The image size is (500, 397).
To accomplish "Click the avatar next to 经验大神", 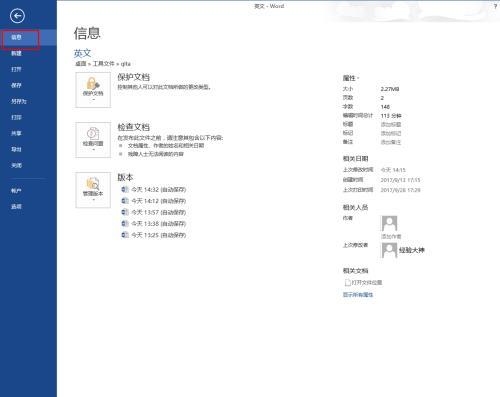I will [x=389, y=250].
